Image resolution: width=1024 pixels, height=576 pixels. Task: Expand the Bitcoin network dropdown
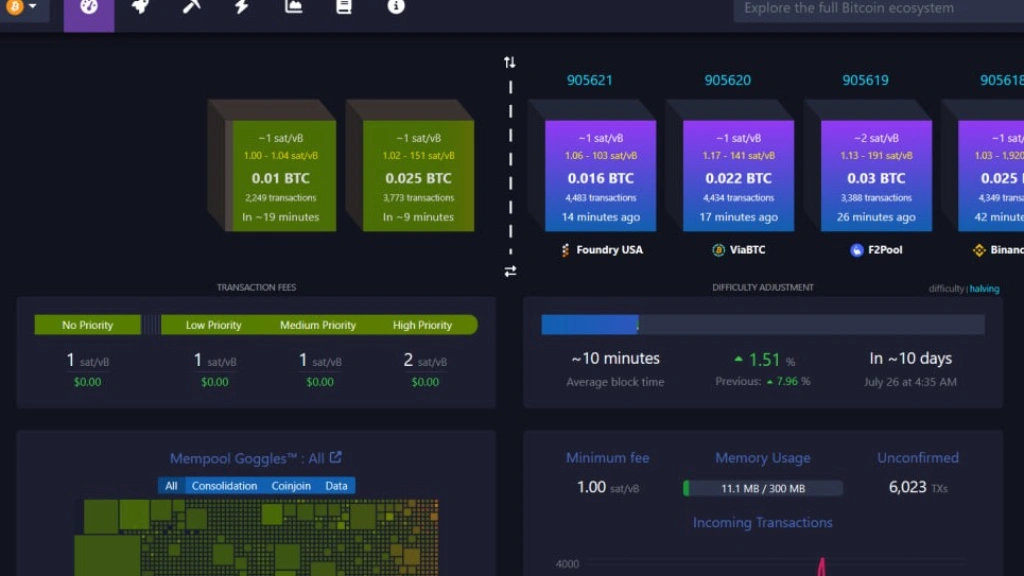[22, 7]
